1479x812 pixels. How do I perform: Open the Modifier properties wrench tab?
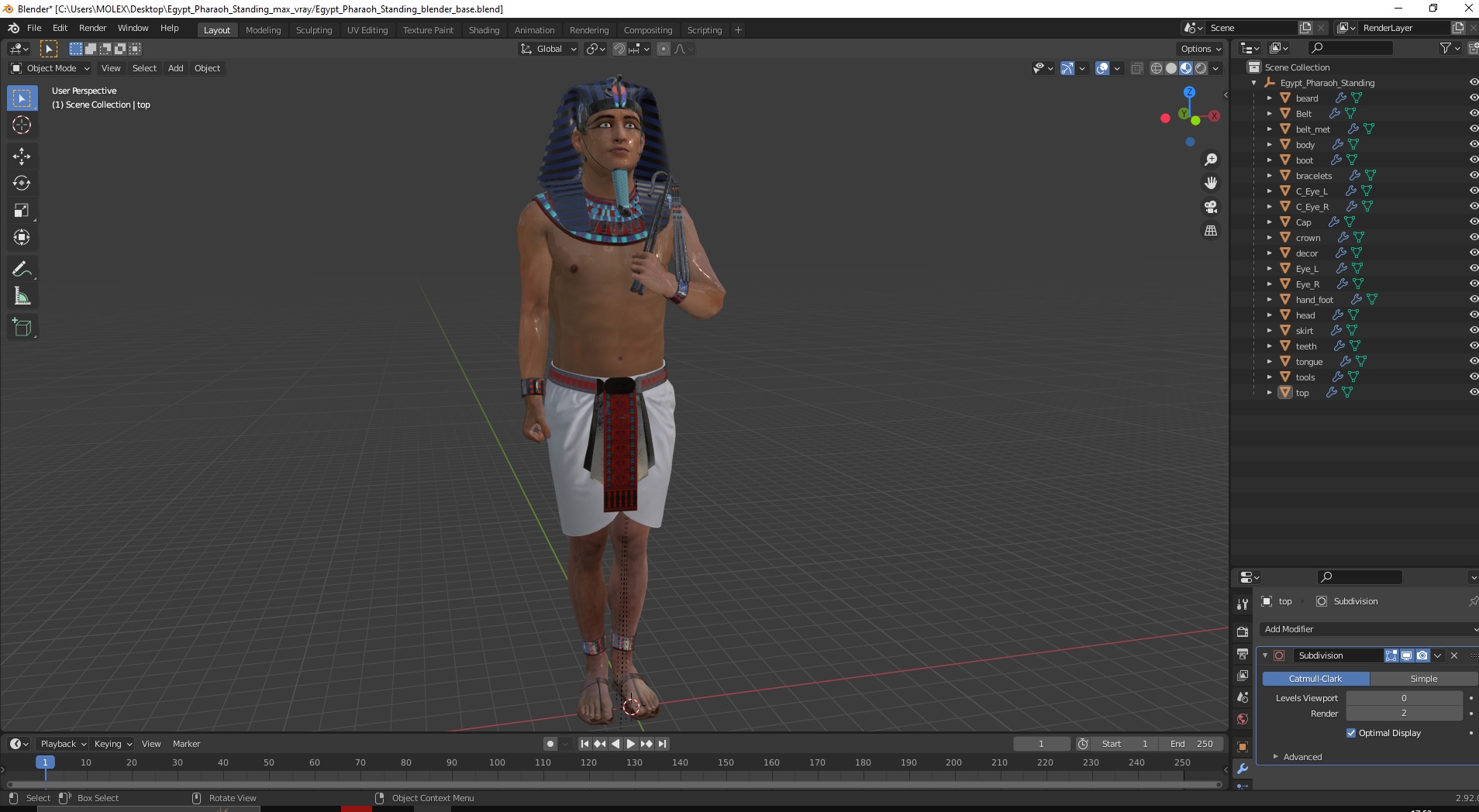click(1243, 769)
